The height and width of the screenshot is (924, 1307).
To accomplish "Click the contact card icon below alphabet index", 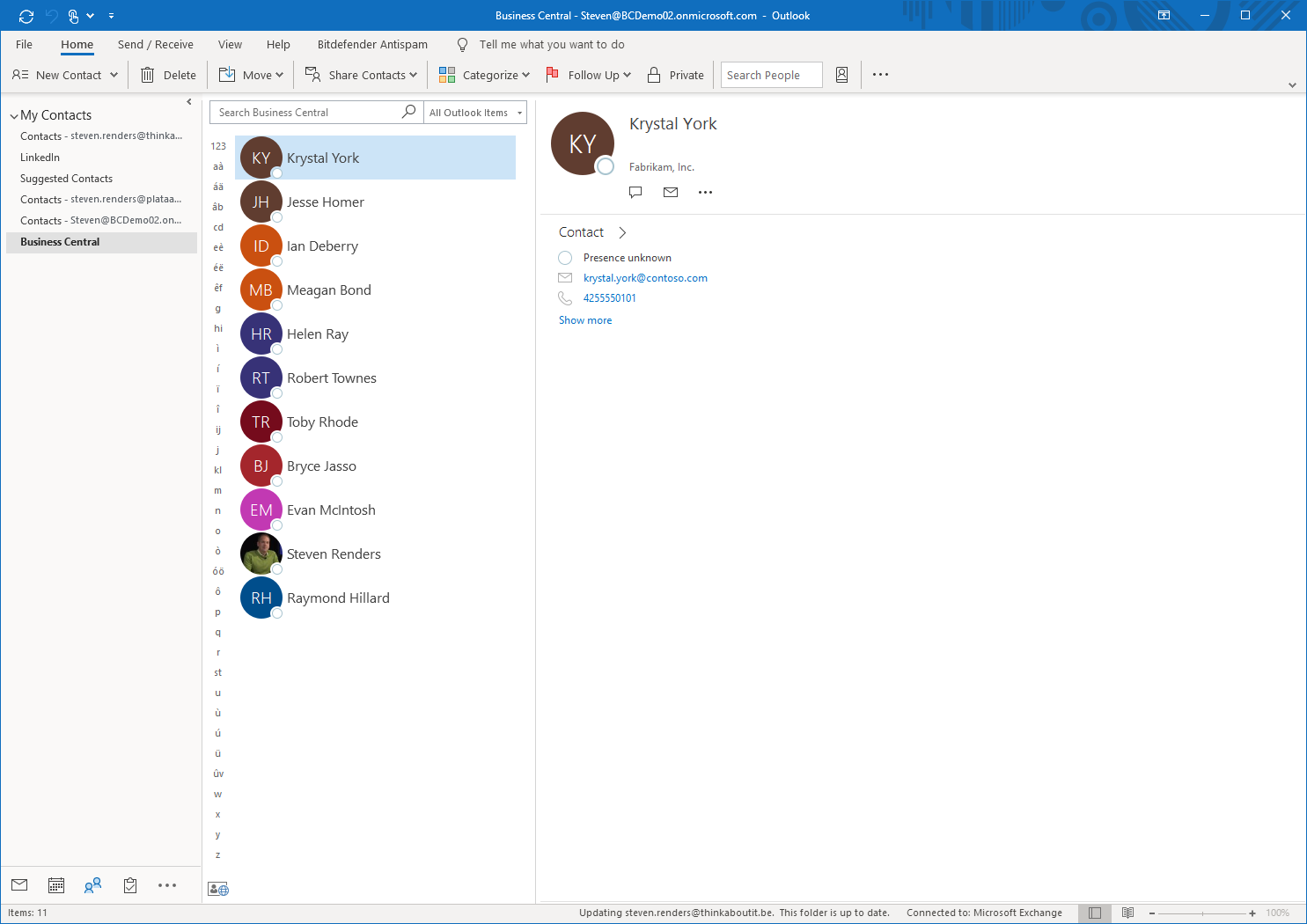I will (218, 889).
